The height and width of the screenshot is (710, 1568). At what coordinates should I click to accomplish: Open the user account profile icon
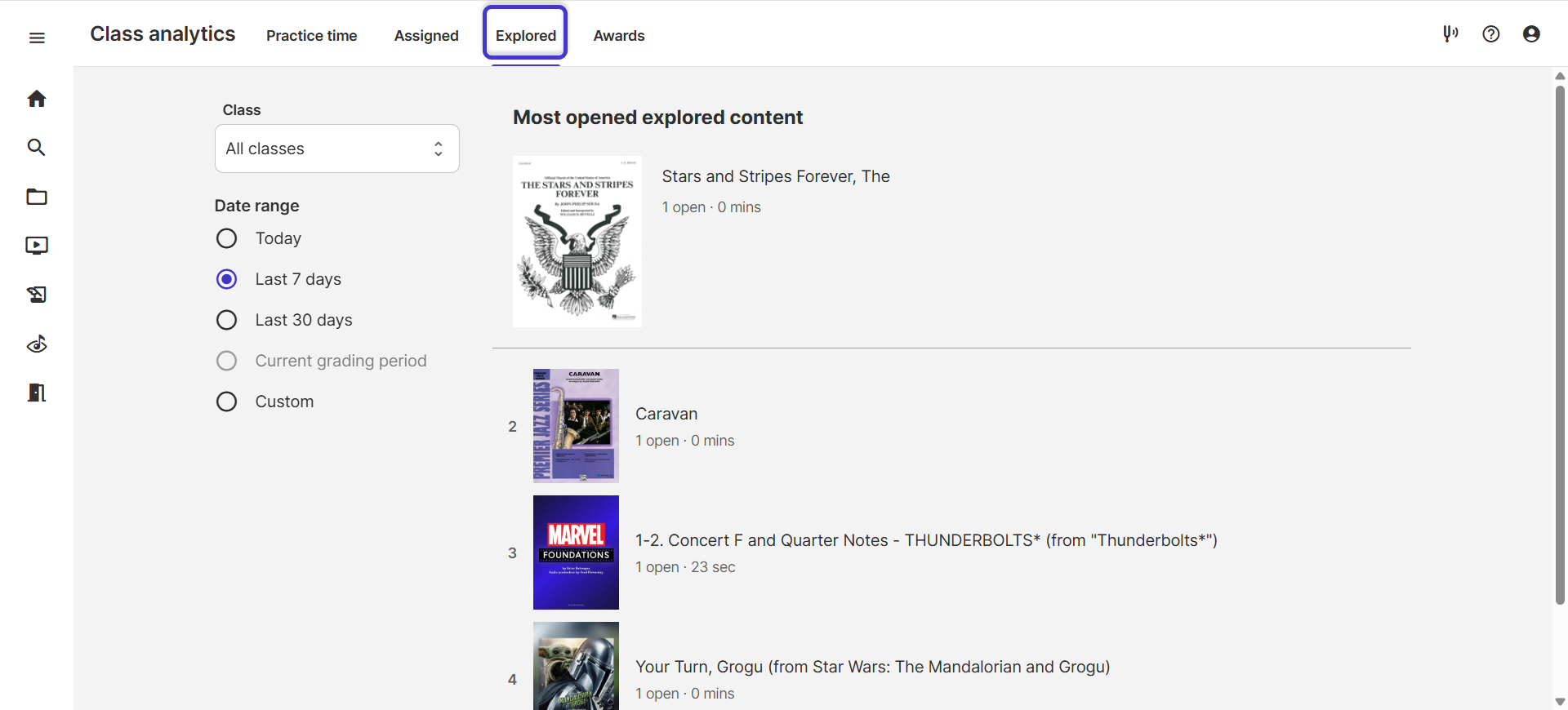pos(1531,33)
